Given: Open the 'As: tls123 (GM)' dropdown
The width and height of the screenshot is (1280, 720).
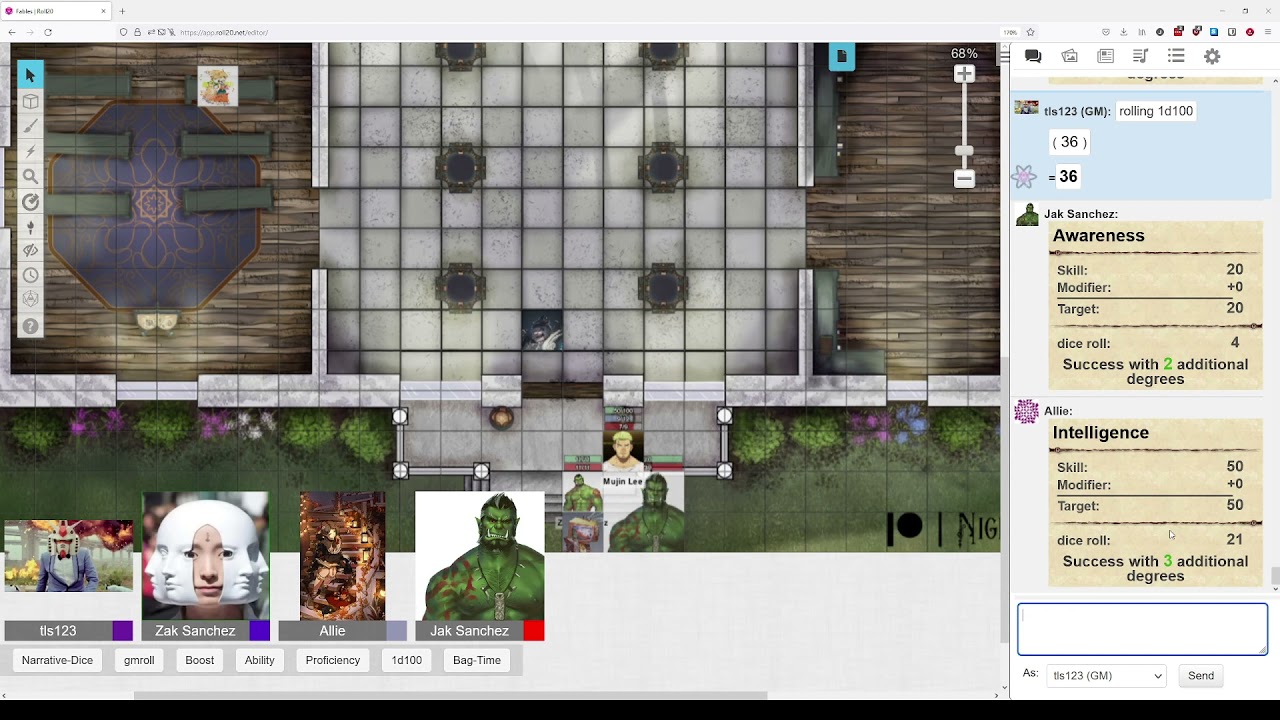Looking at the screenshot, I should coord(1106,676).
